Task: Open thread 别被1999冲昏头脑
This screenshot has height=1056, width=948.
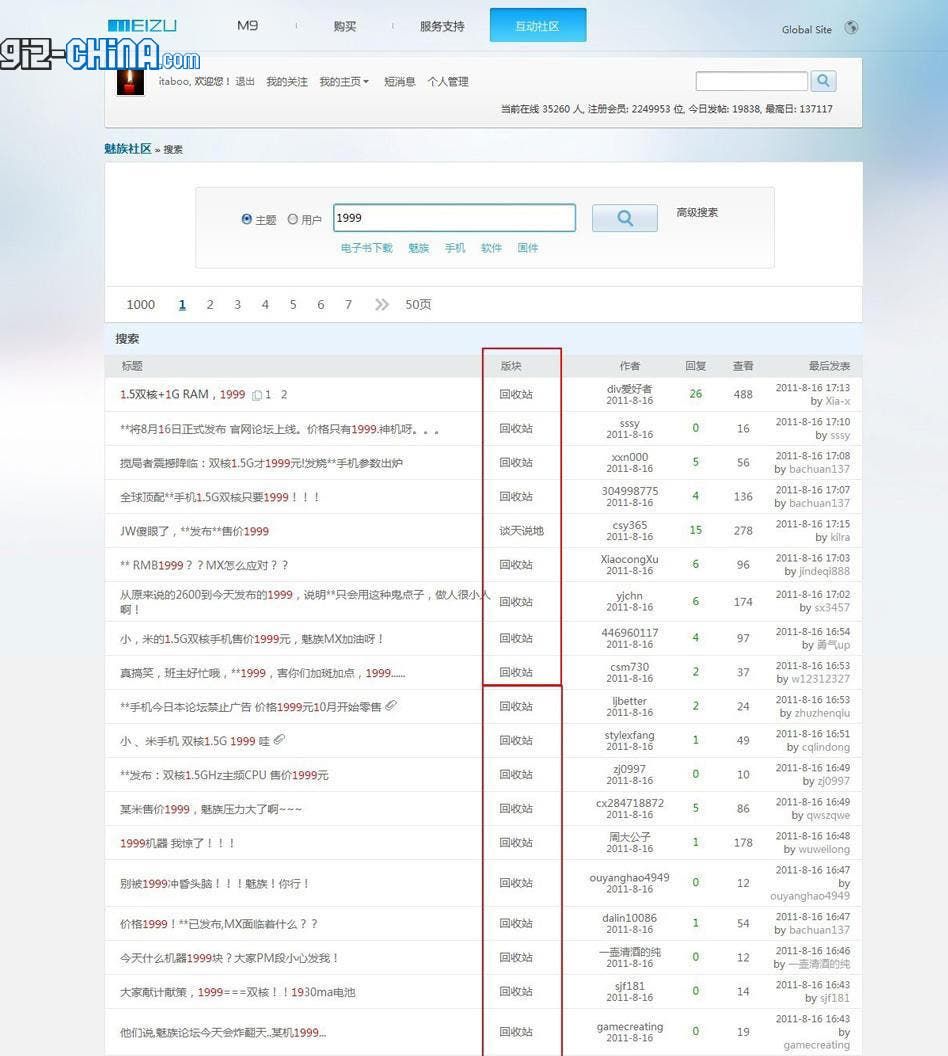Action: (214, 884)
